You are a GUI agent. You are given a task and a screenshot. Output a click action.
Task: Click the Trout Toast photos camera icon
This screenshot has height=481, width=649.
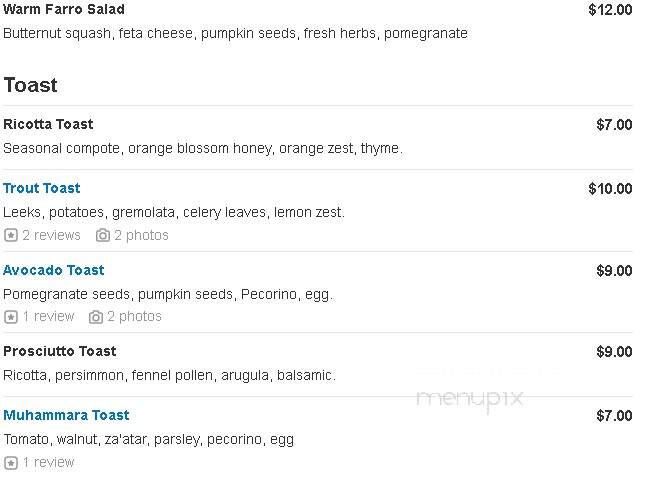103,236
